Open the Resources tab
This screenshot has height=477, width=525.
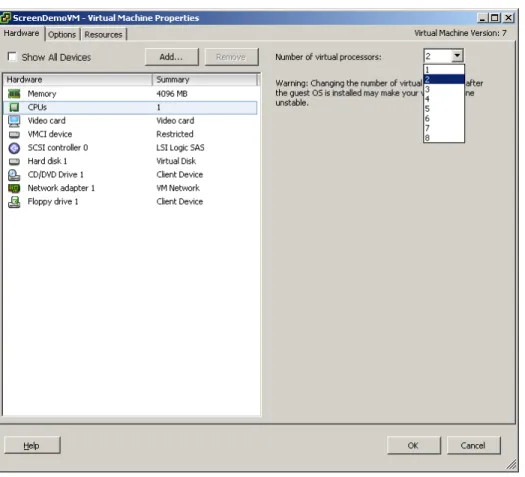point(103,34)
